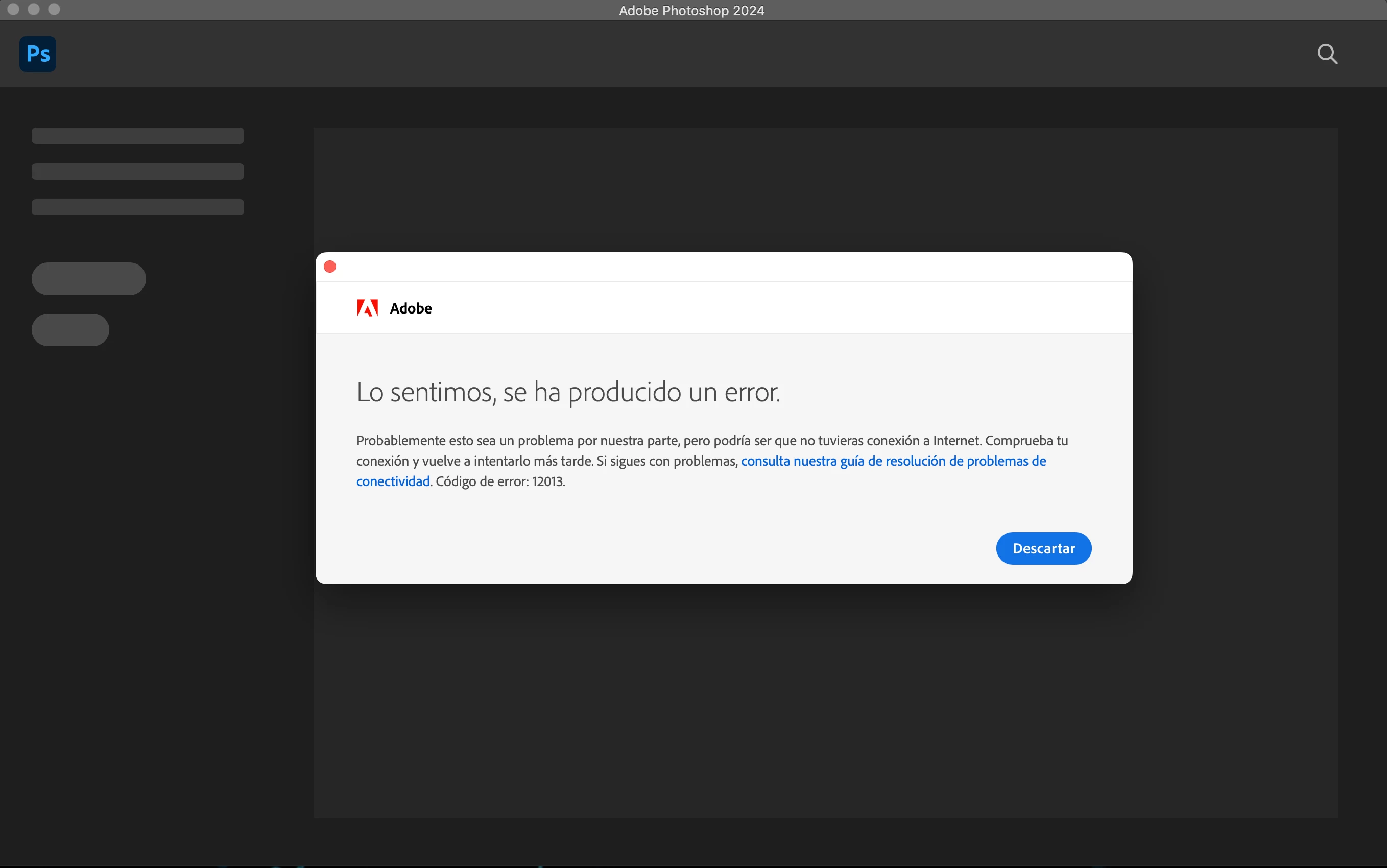The image size is (1387, 868).
Task: Click the third gray window zoom button
Action: coord(54,9)
